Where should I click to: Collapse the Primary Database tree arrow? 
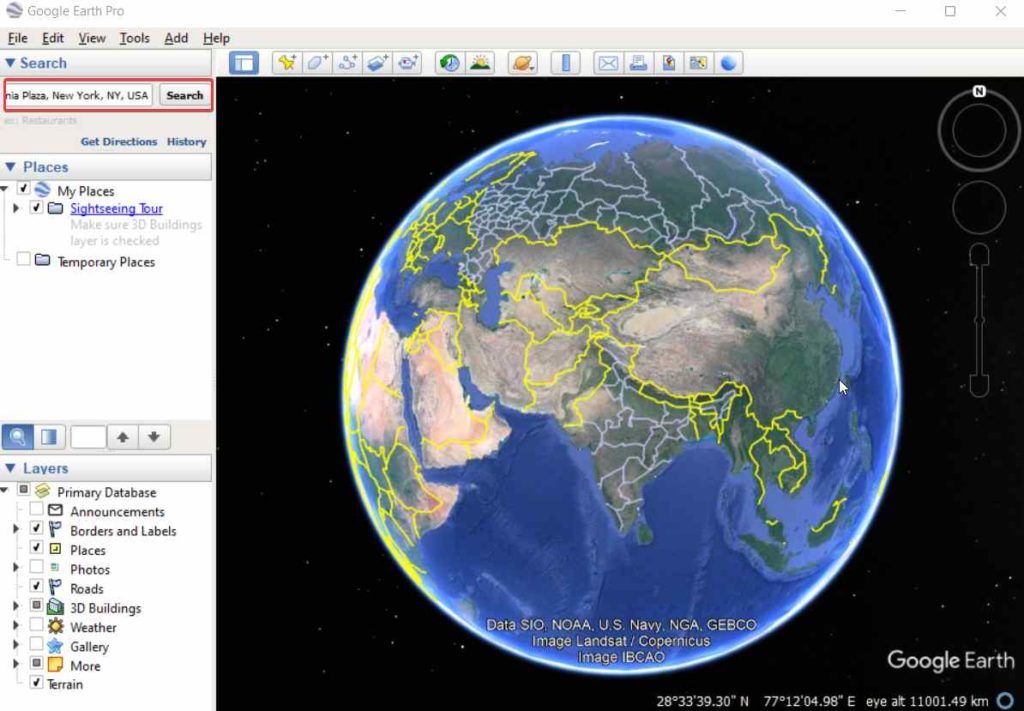click(x=4, y=490)
